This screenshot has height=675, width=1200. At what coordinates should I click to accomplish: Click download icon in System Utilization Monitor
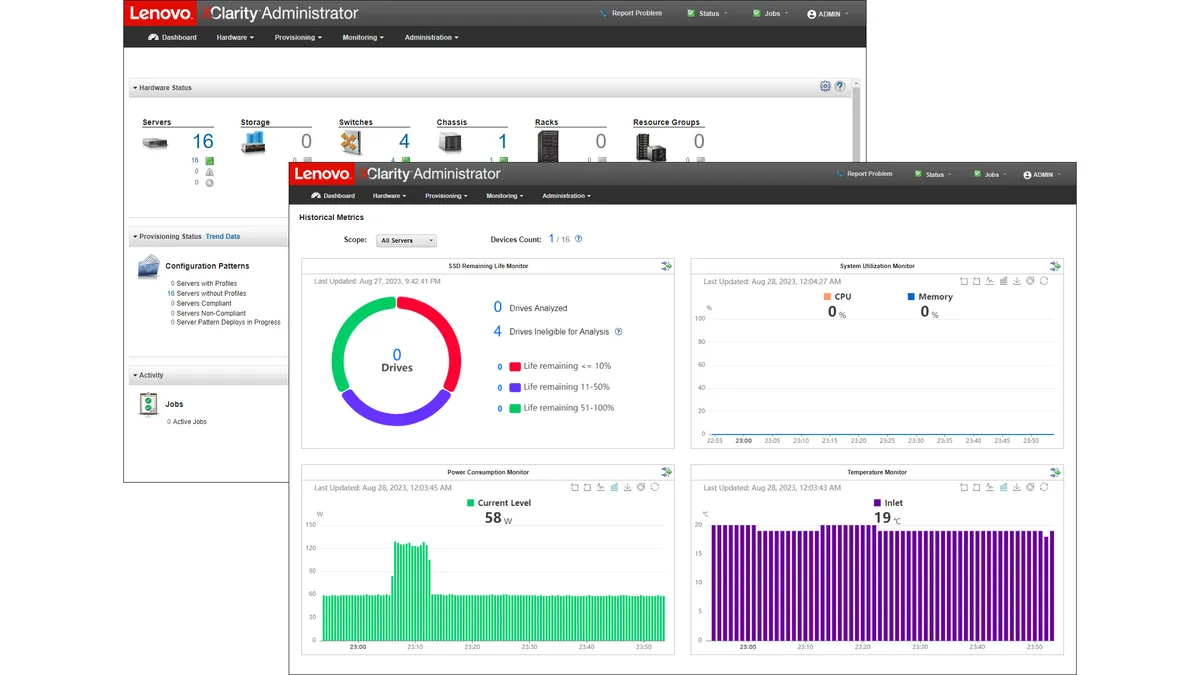pyautogui.click(x=1017, y=282)
